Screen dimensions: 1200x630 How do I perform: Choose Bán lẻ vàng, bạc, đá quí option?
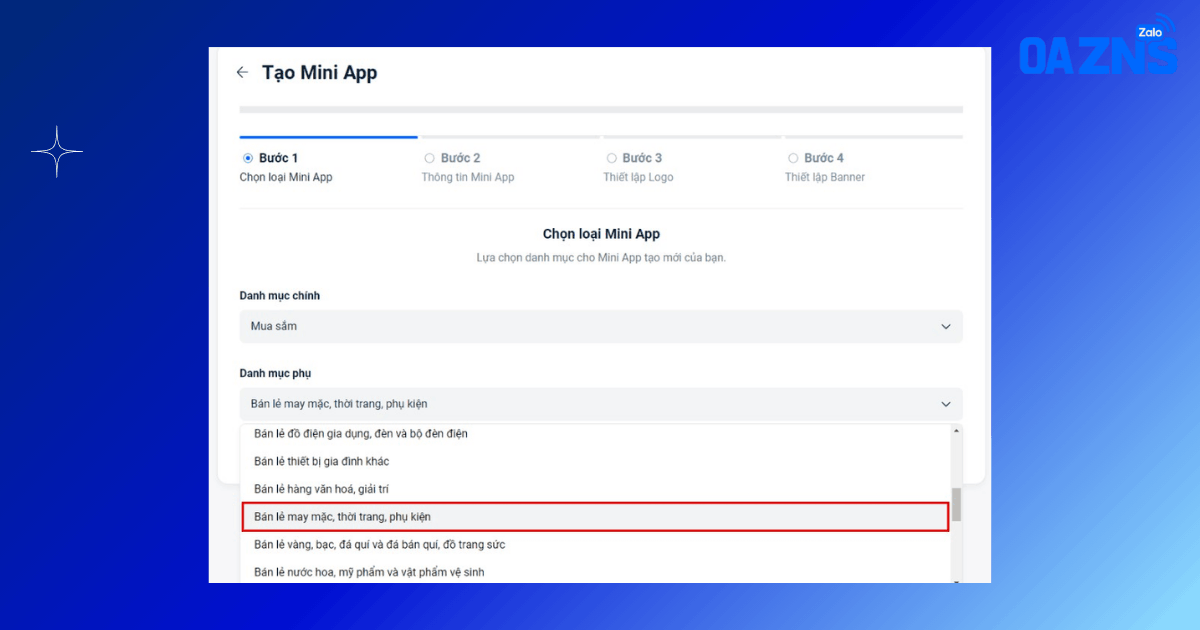click(x=595, y=544)
